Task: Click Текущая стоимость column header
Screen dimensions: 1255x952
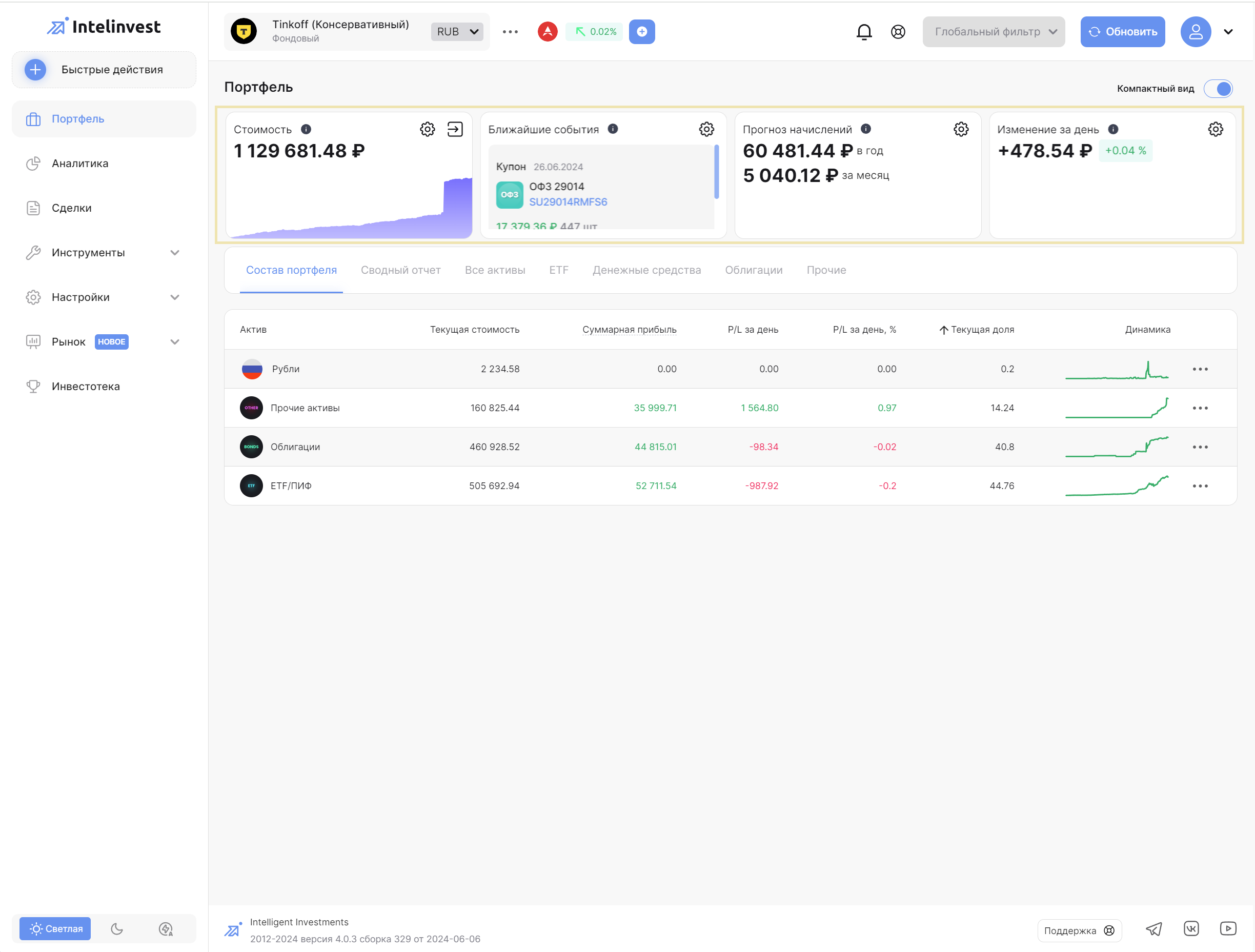Action: (474, 330)
